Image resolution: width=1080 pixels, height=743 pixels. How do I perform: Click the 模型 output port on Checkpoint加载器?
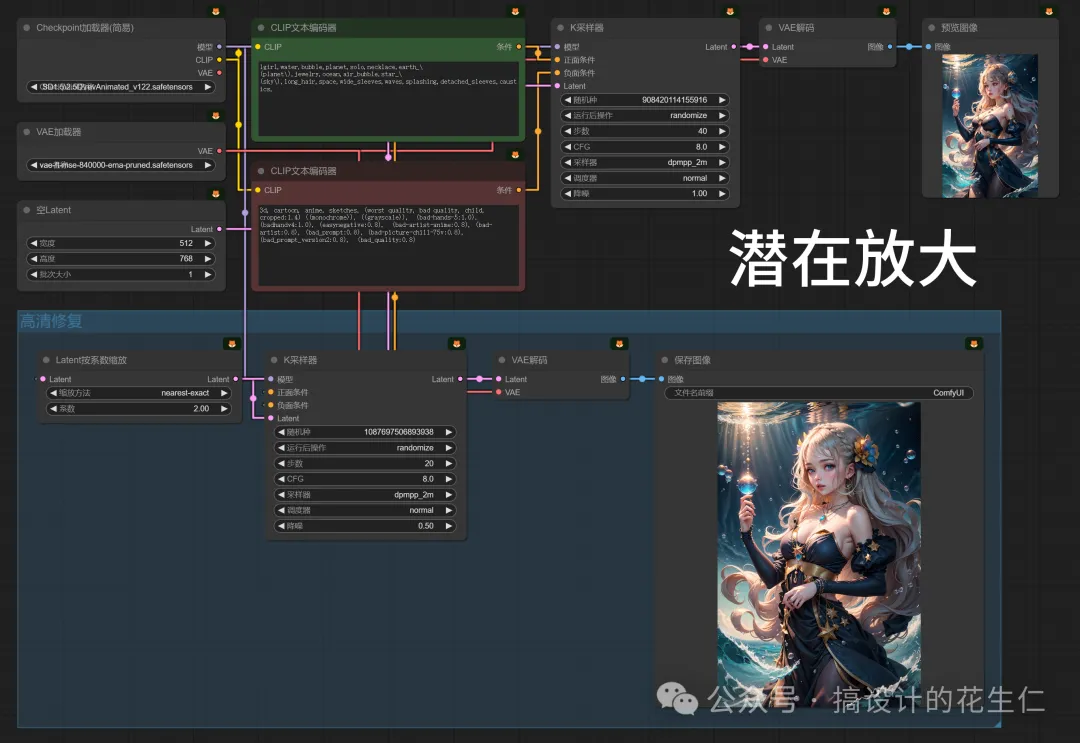point(220,47)
